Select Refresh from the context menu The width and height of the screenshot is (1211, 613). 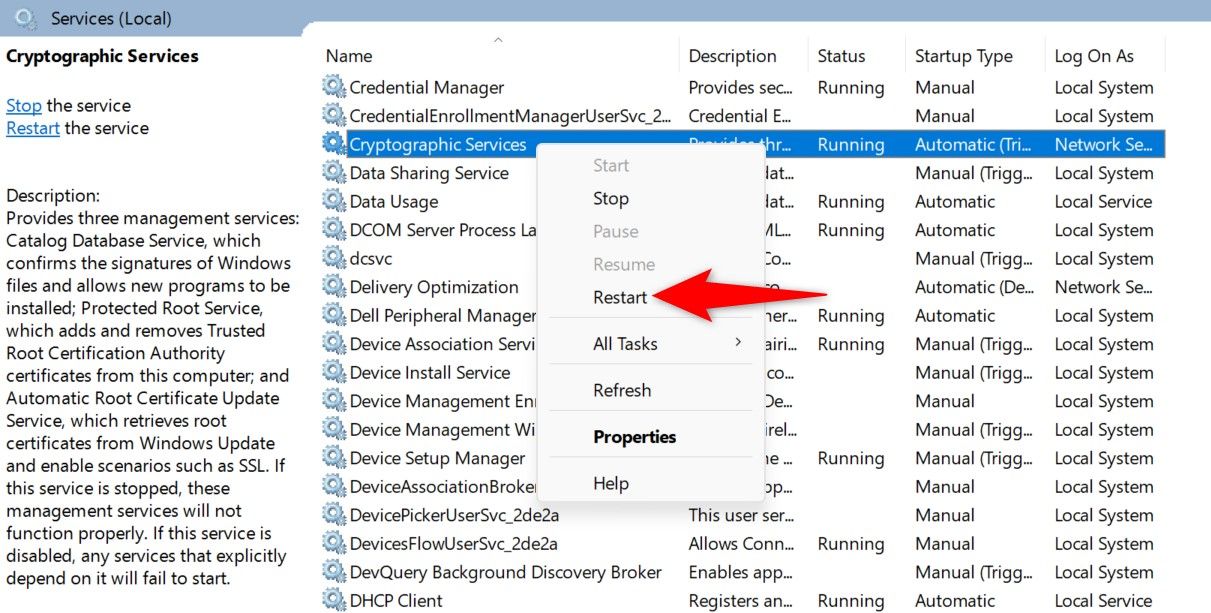(622, 390)
